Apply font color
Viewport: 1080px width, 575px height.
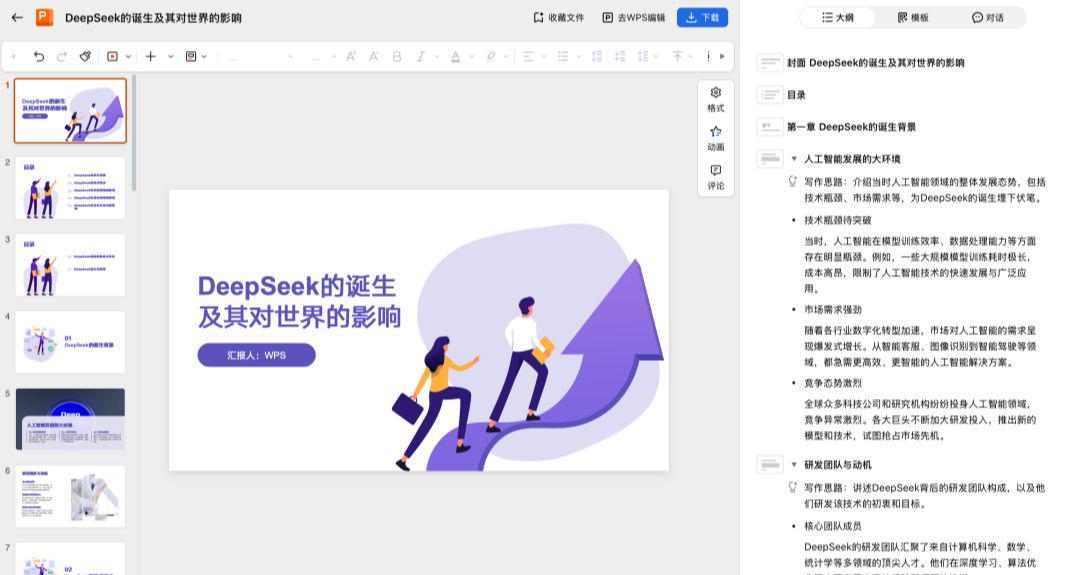[455, 56]
